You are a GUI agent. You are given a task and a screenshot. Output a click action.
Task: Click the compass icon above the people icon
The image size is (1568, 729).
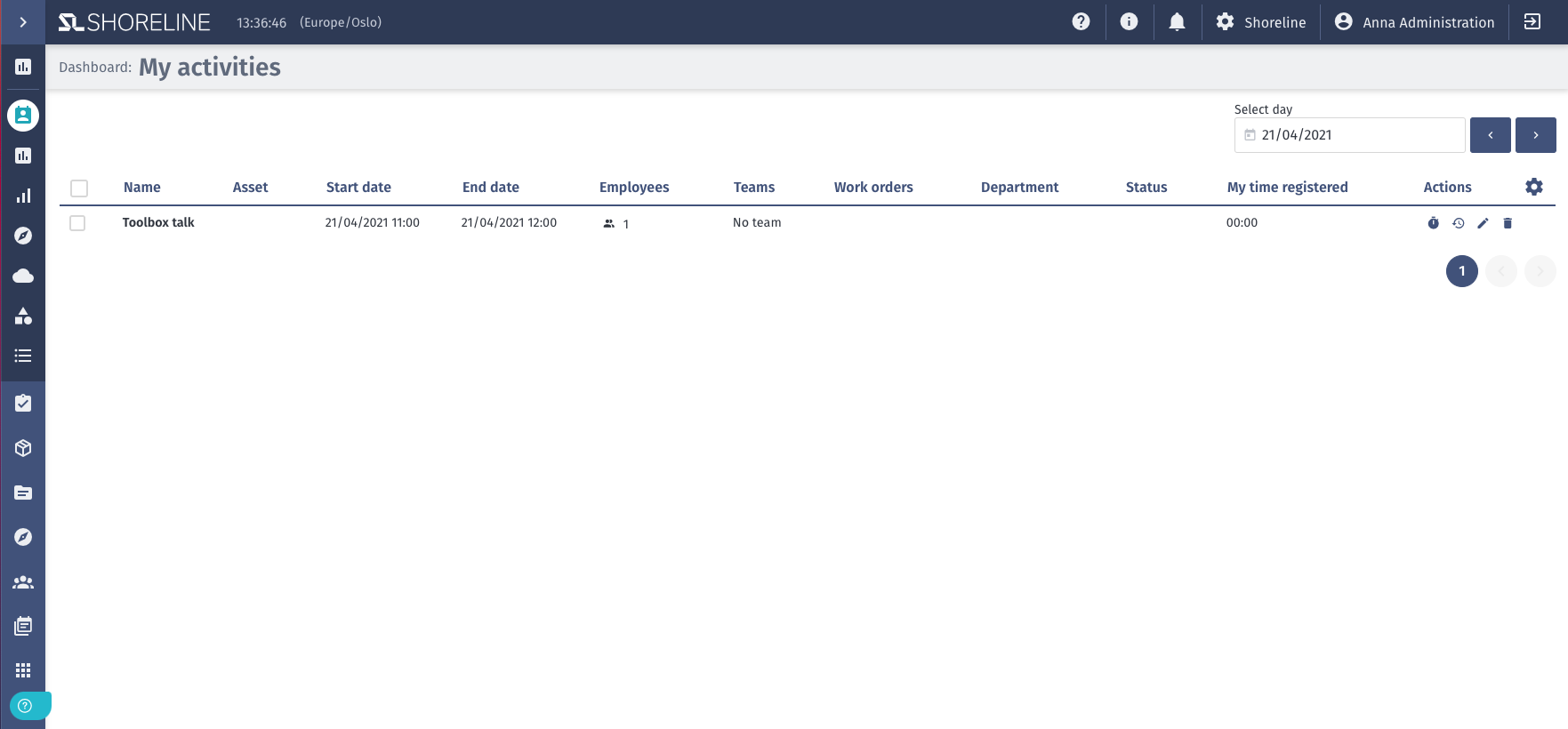23,537
